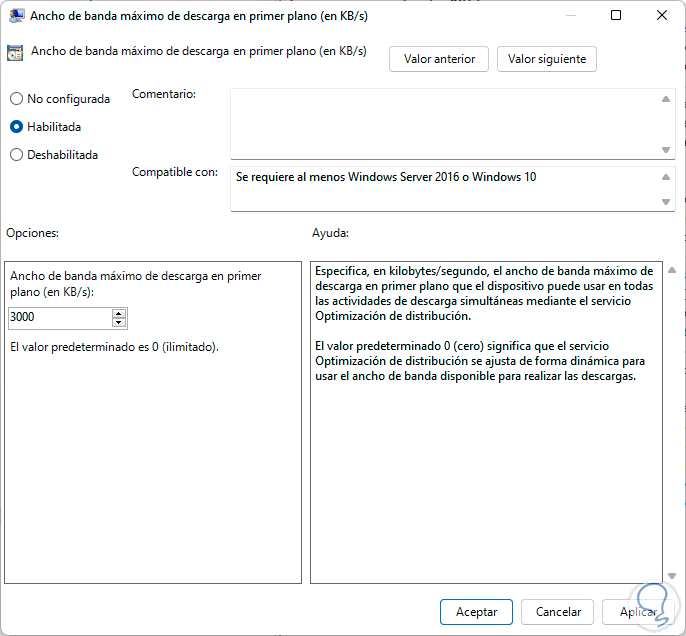Minimize the policy dialog window
The height and width of the screenshot is (636, 686).
[x=570, y=15]
